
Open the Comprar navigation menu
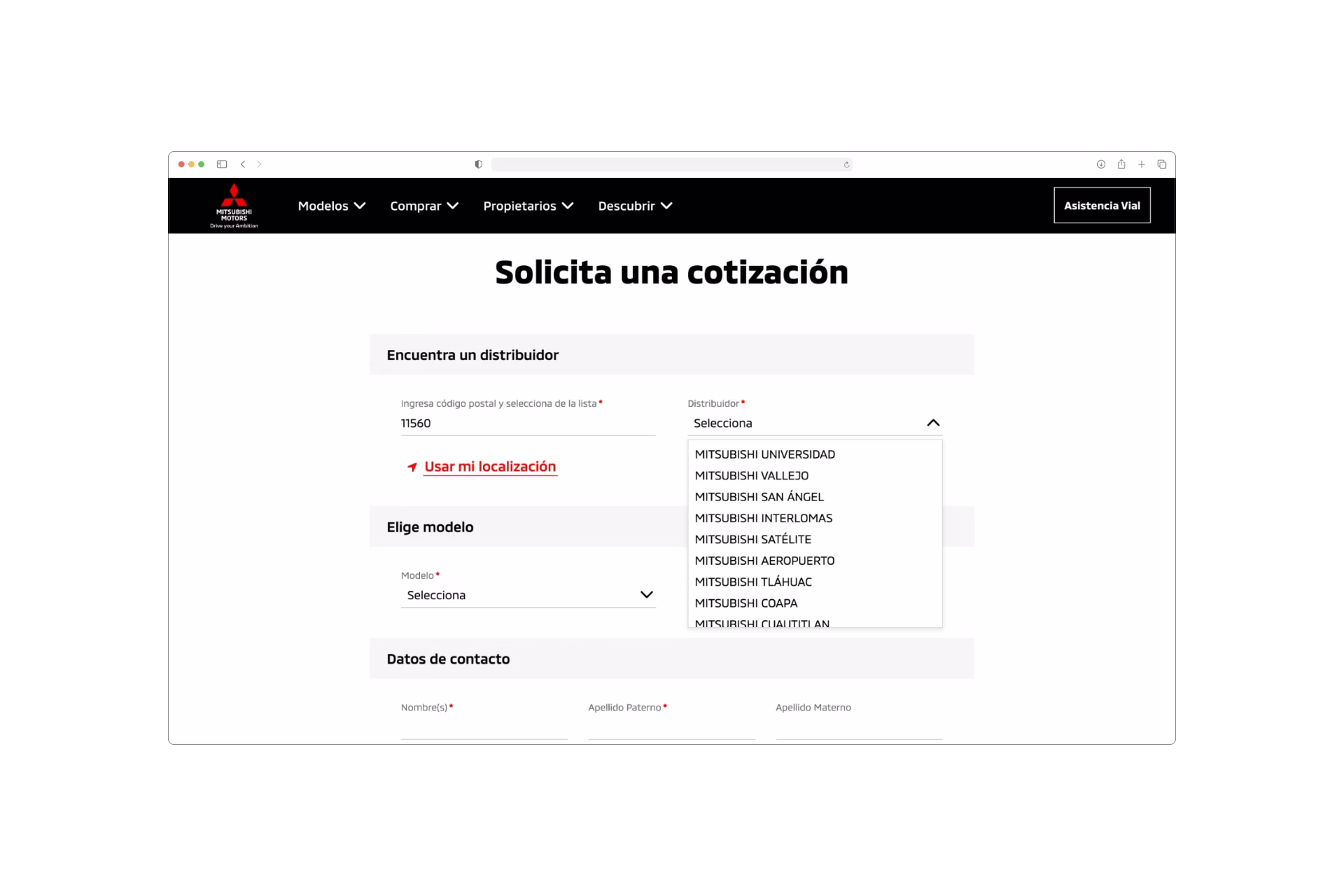tap(423, 206)
